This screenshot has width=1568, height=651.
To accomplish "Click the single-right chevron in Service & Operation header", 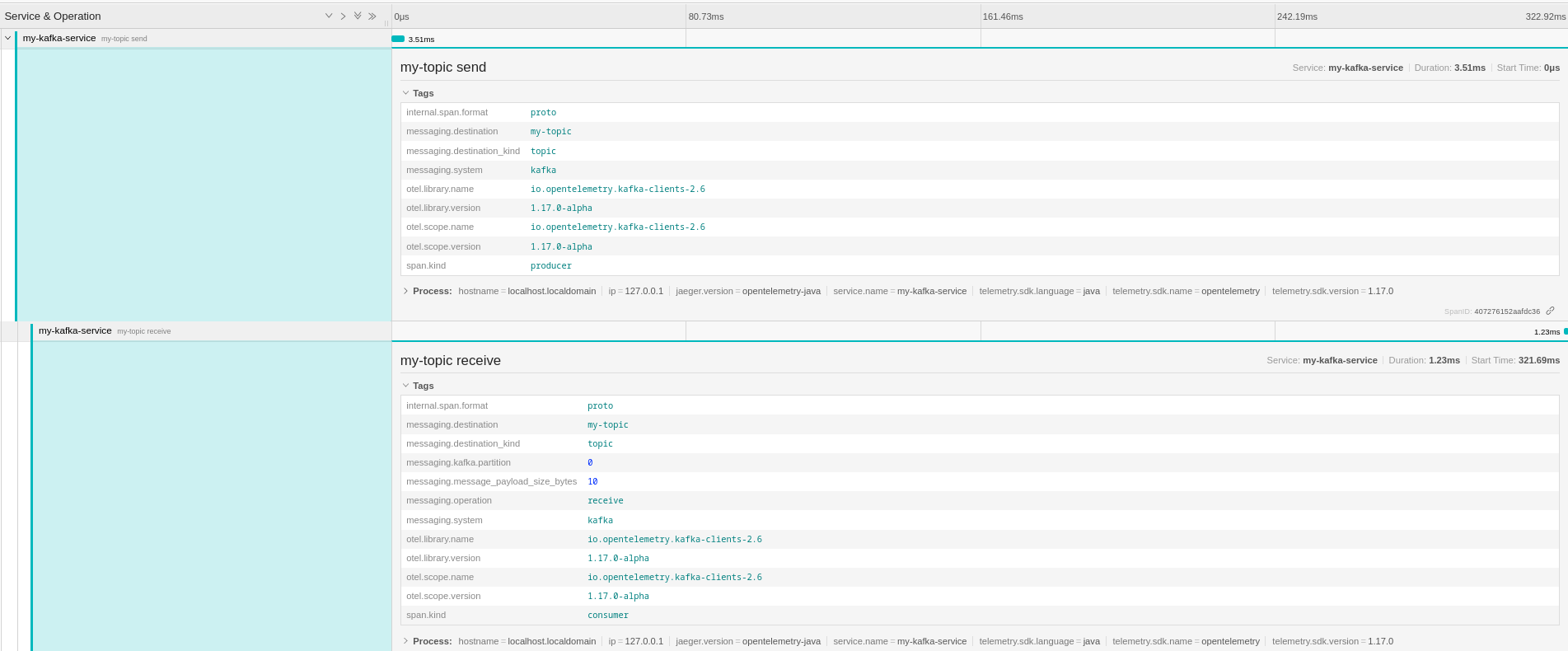I will click(343, 16).
